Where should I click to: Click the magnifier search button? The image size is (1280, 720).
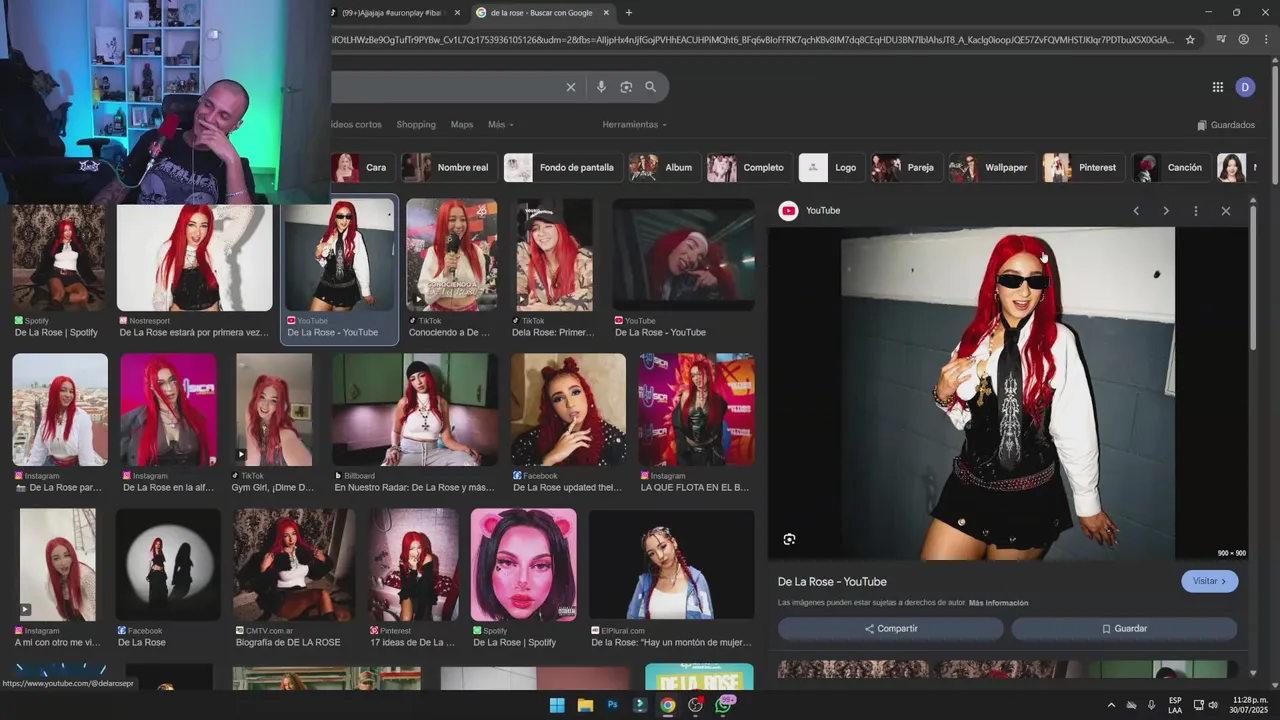coord(651,87)
